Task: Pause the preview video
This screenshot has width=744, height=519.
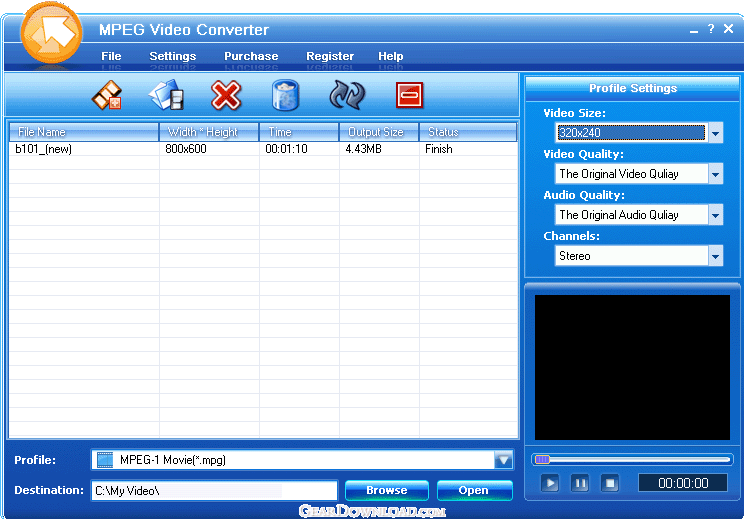Action: click(580, 483)
